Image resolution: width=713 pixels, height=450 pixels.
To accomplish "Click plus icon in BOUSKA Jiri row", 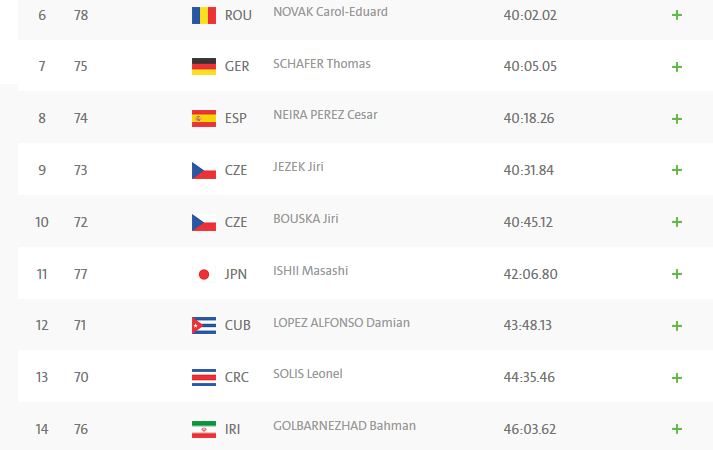I will coord(677,222).
